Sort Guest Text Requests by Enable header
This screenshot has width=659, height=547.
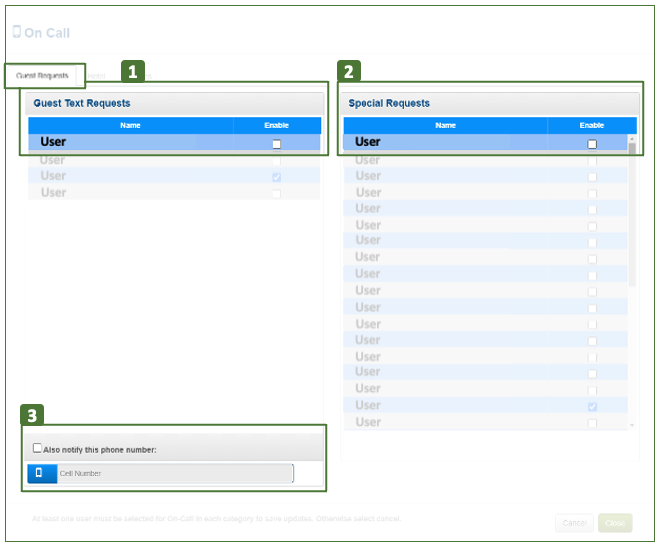pos(277,126)
